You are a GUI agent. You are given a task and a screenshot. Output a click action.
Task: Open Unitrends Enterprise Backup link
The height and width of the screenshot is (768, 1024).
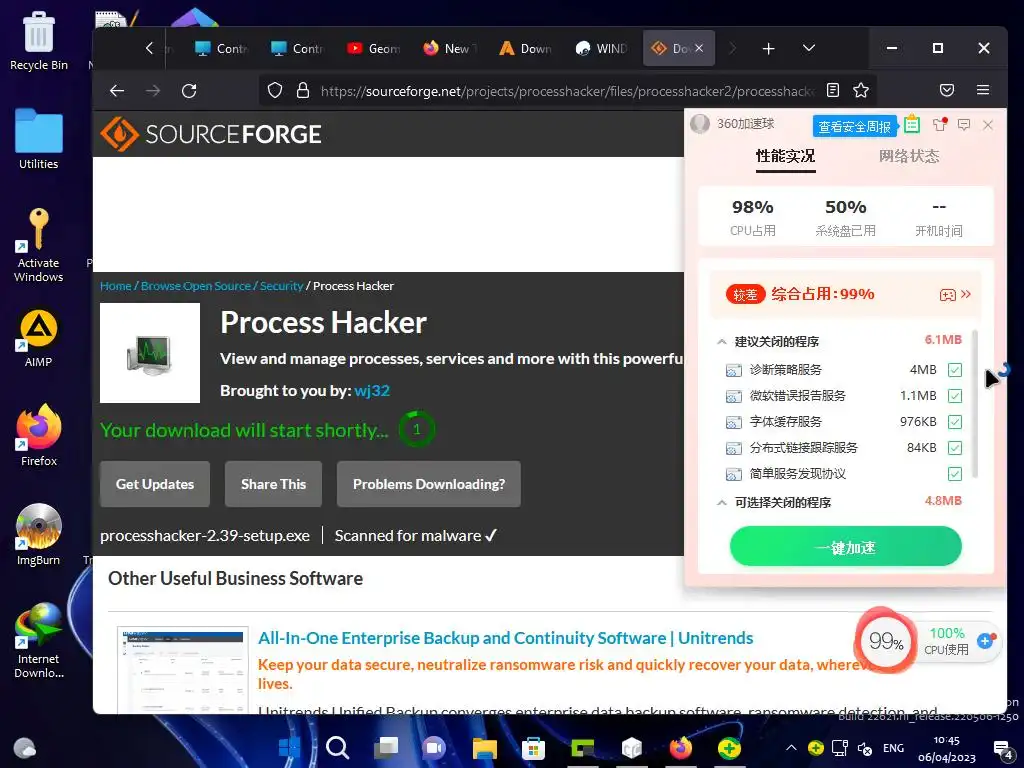505,638
